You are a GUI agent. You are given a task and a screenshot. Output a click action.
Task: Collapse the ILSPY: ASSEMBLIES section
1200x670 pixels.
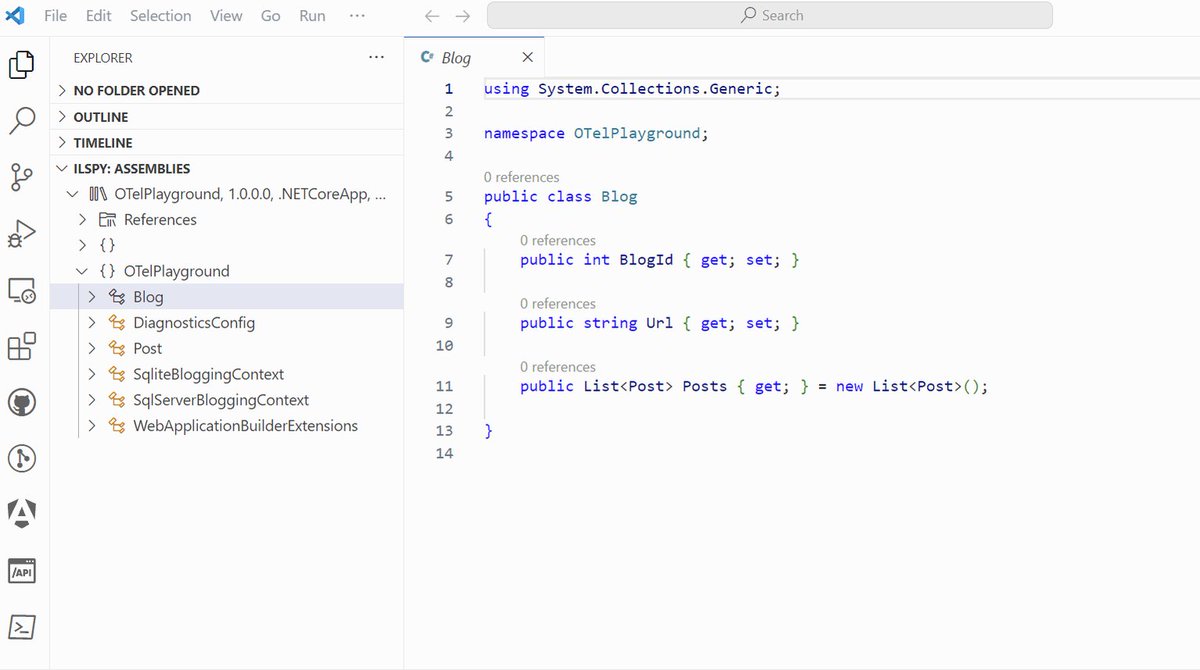pyautogui.click(x=62, y=168)
